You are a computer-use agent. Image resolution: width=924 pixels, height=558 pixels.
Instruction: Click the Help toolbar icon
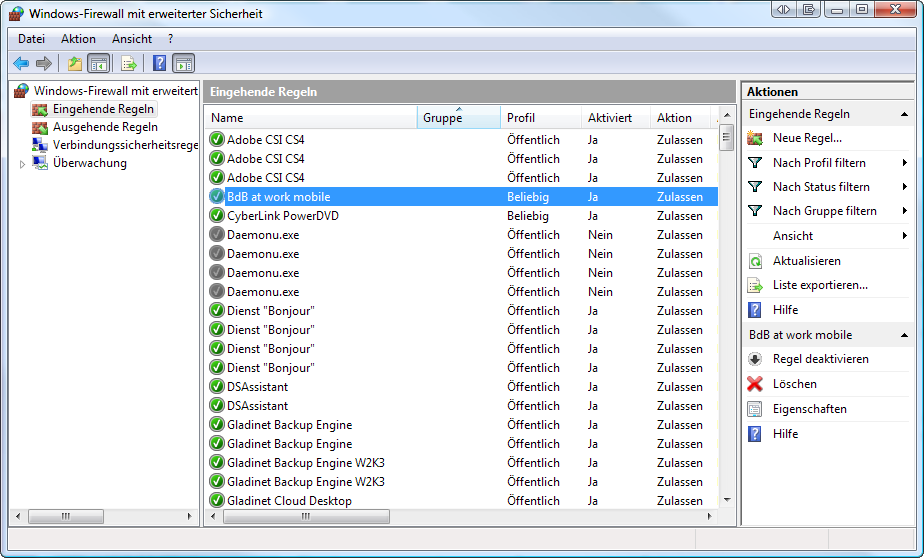click(159, 63)
